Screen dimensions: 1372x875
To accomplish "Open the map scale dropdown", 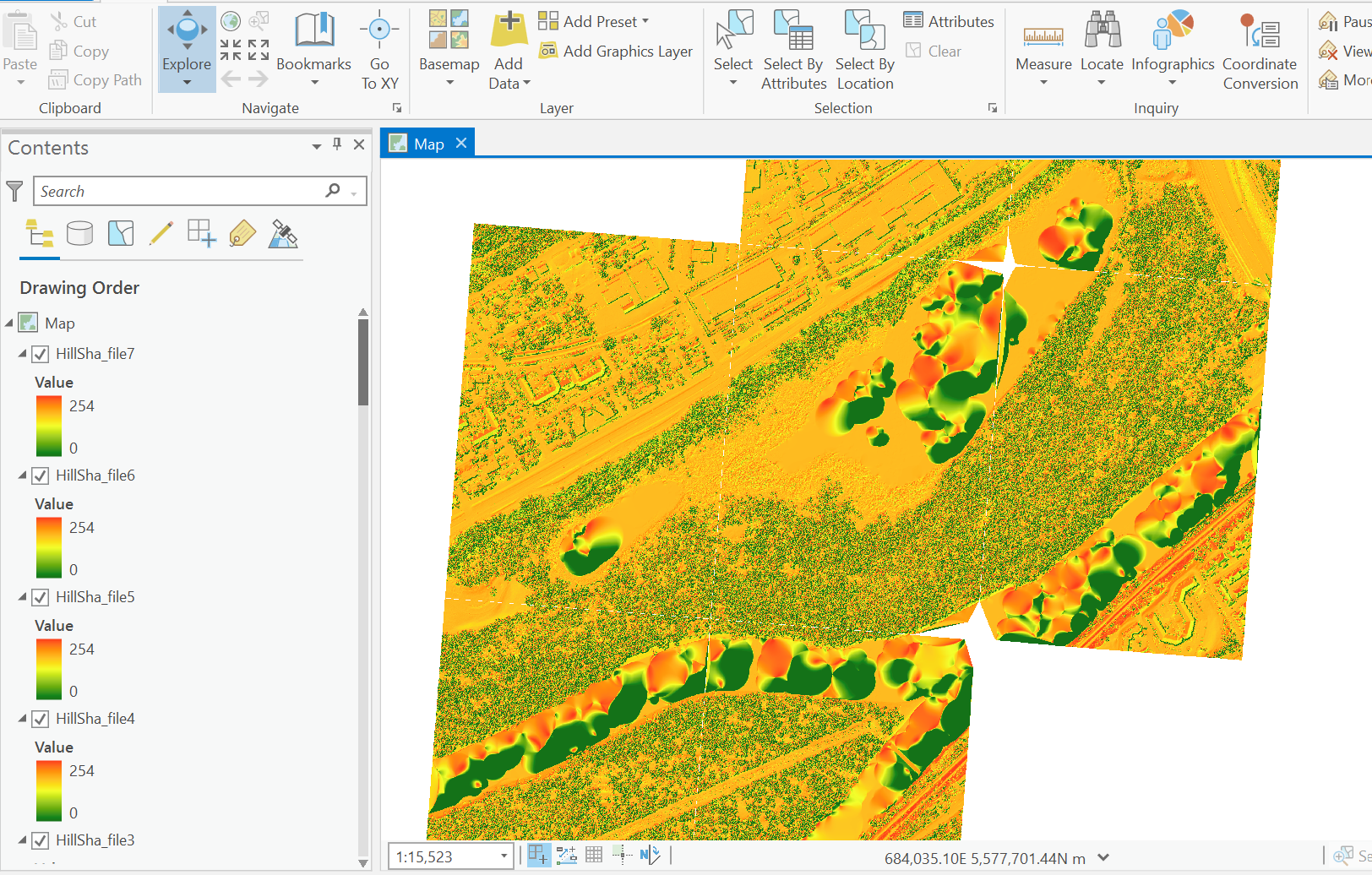I will (503, 856).
